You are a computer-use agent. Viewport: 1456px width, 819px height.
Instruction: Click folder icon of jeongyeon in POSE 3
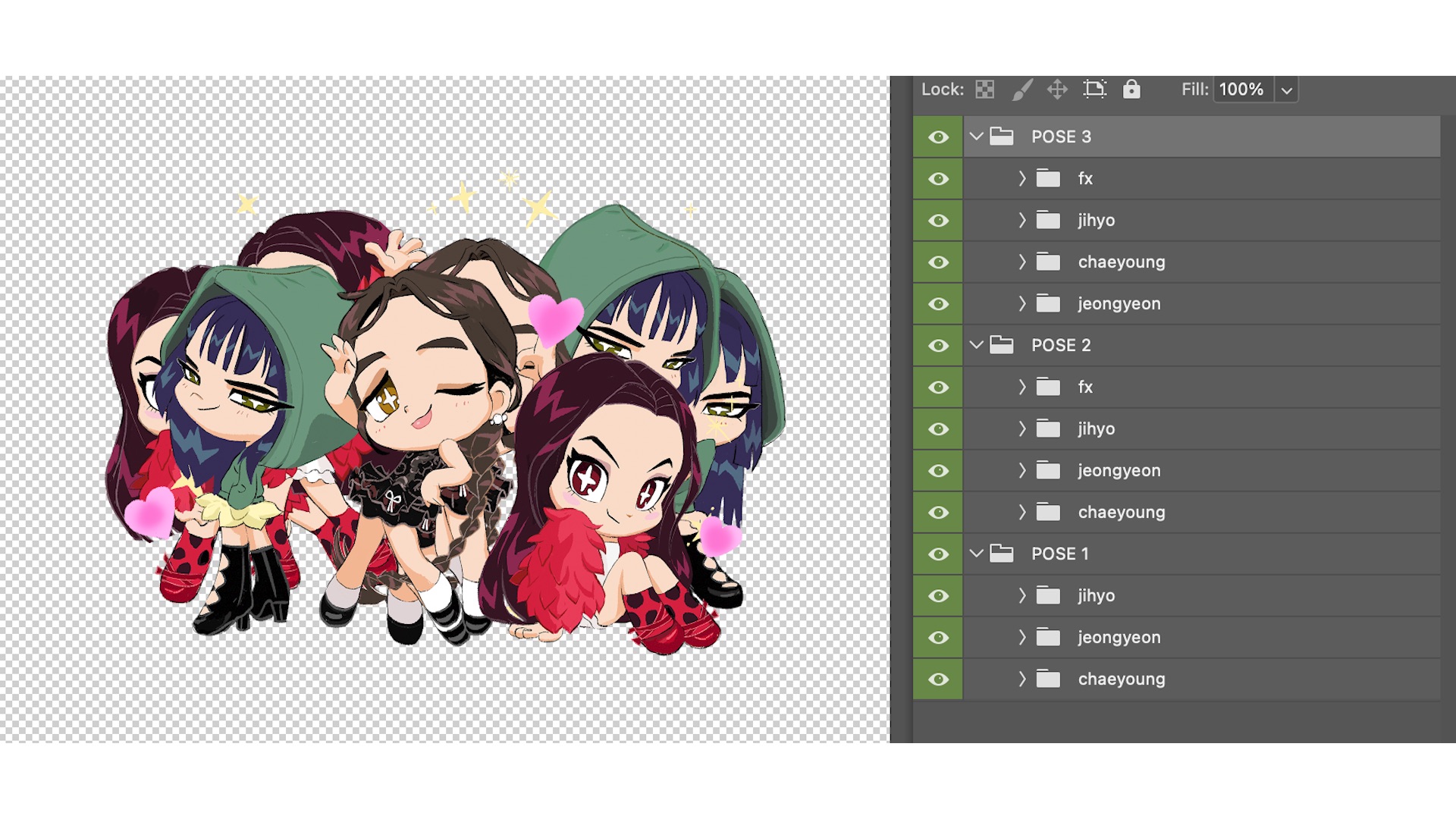[x=1048, y=303]
